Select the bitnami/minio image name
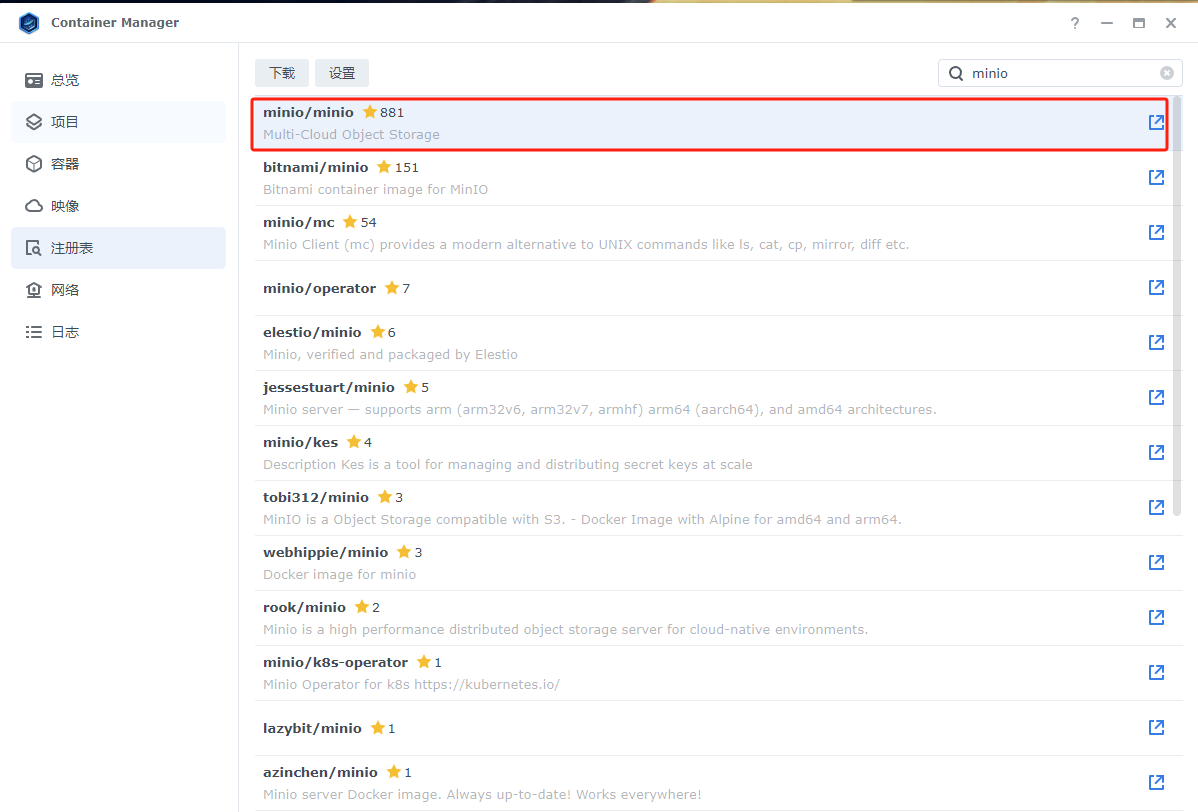 316,167
